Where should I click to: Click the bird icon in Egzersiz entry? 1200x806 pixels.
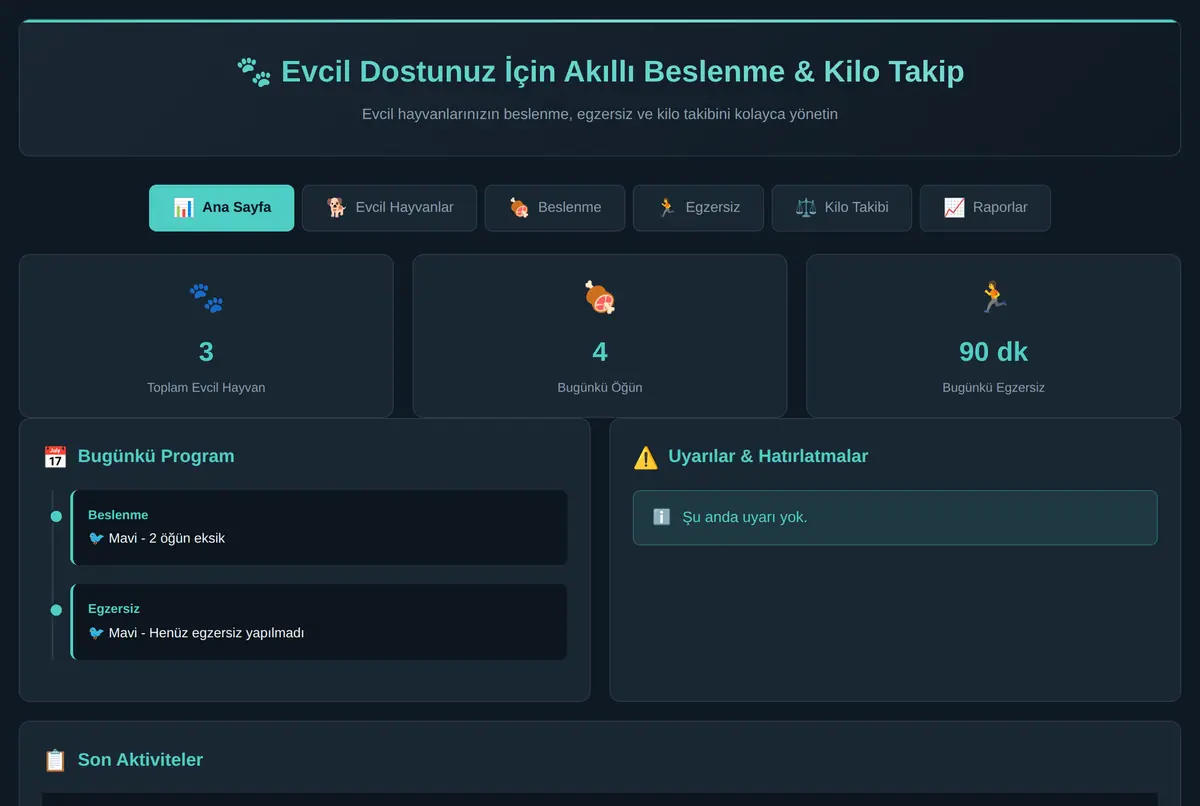96,633
